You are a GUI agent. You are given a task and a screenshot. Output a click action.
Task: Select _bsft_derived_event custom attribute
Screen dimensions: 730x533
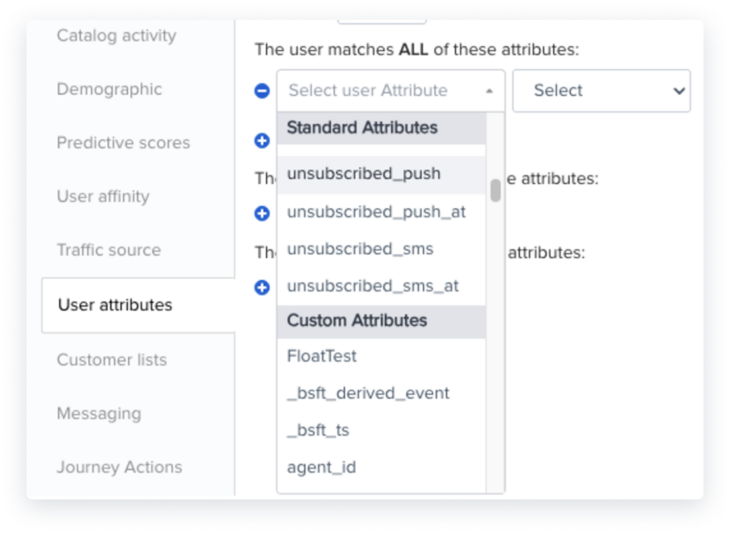click(381, 393)
